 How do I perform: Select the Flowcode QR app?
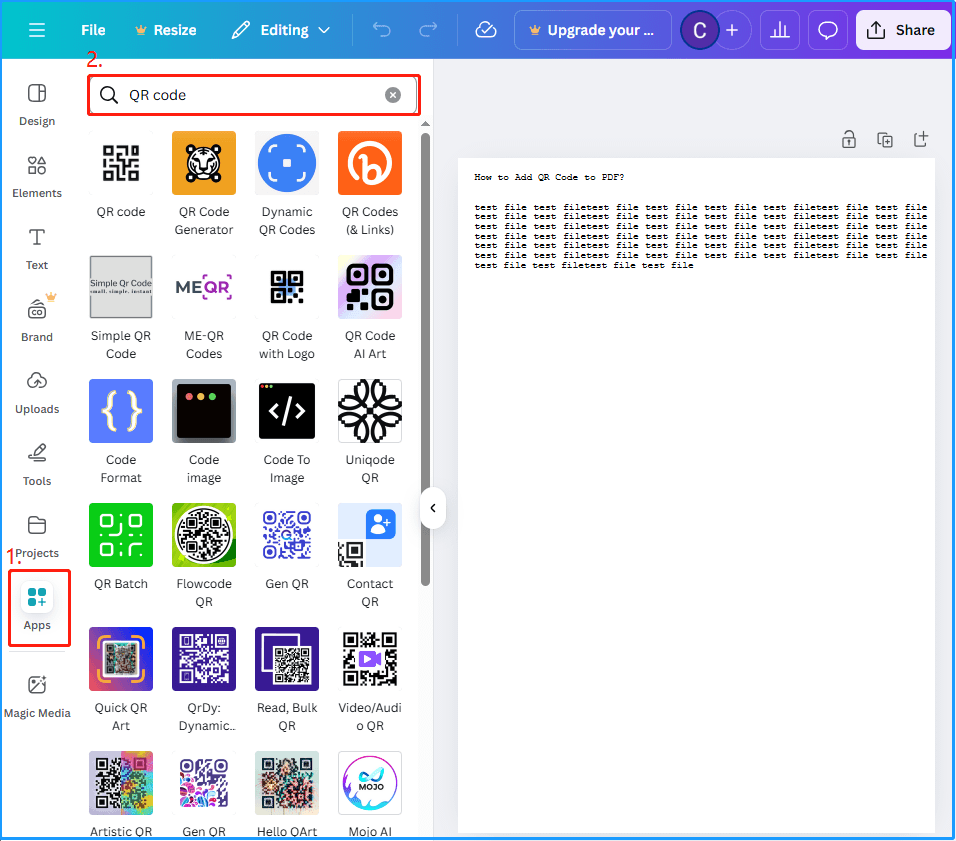(x=204, y=556)
